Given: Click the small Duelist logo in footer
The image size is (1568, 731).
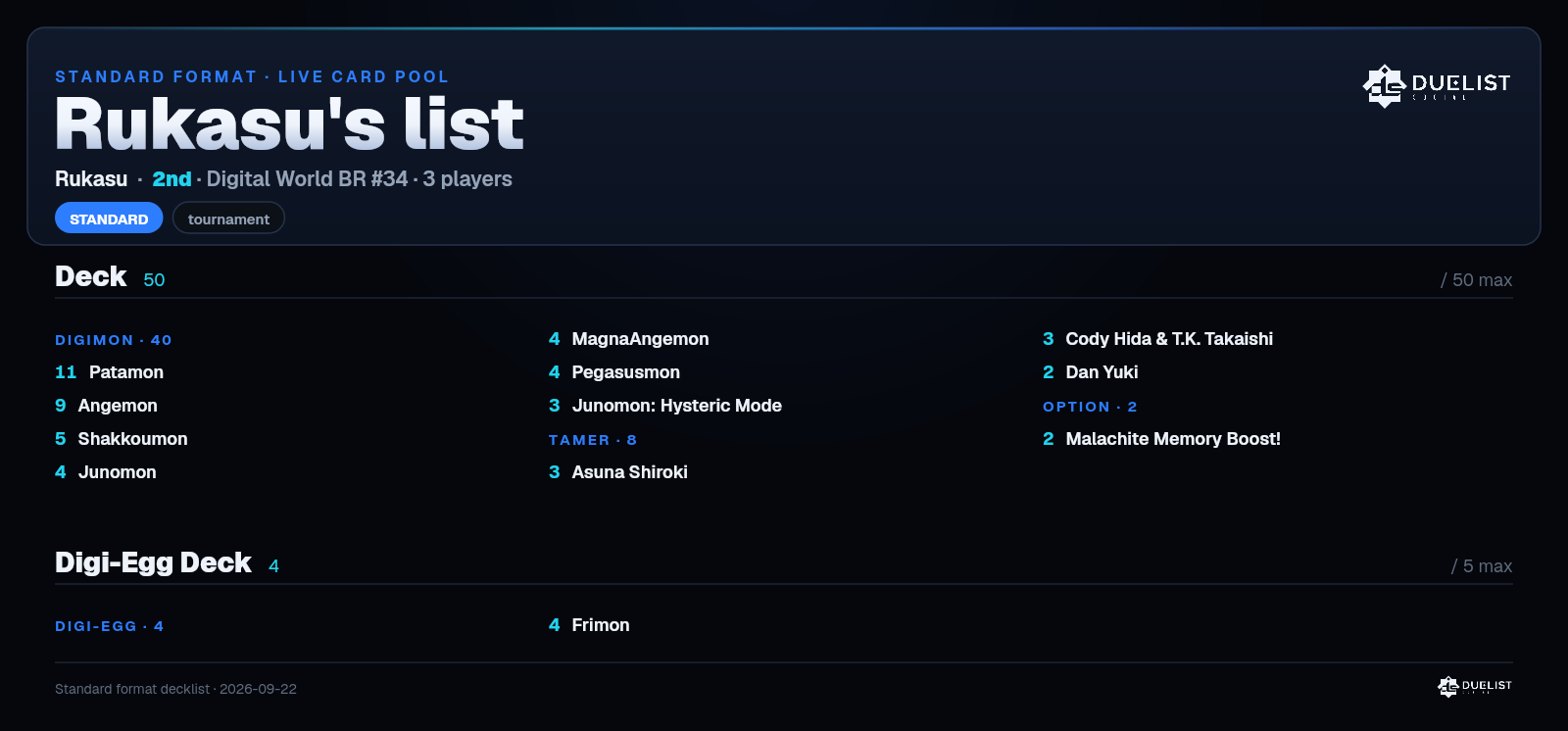Looking at the screenshot, I should pyautogui.click(x=1475, y=686).
